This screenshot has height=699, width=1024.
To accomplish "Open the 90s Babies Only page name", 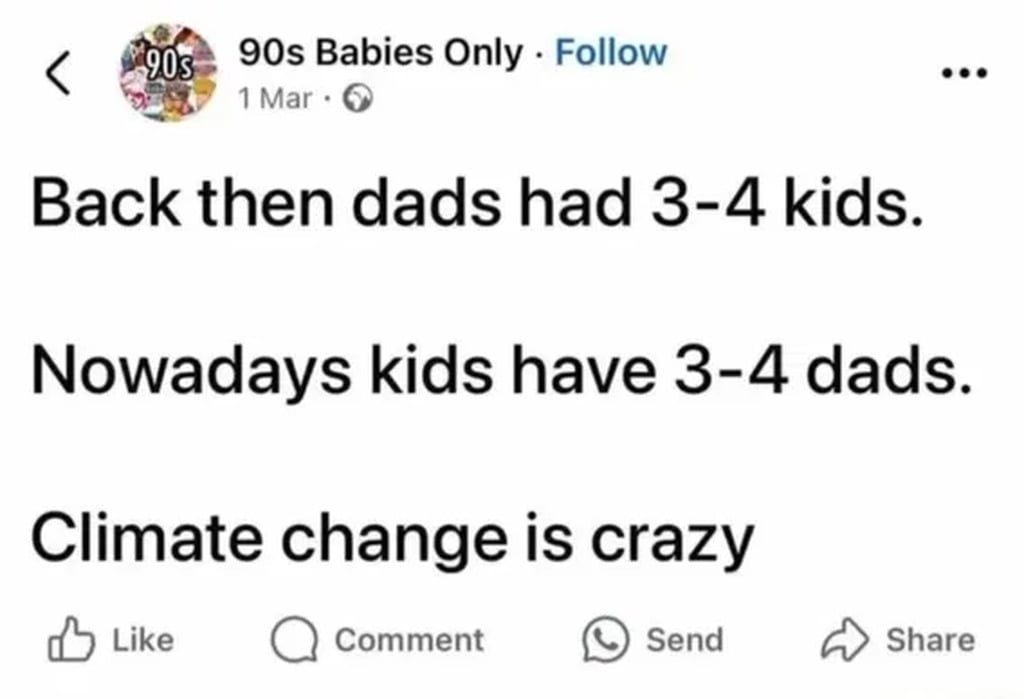I will point(382,52).
